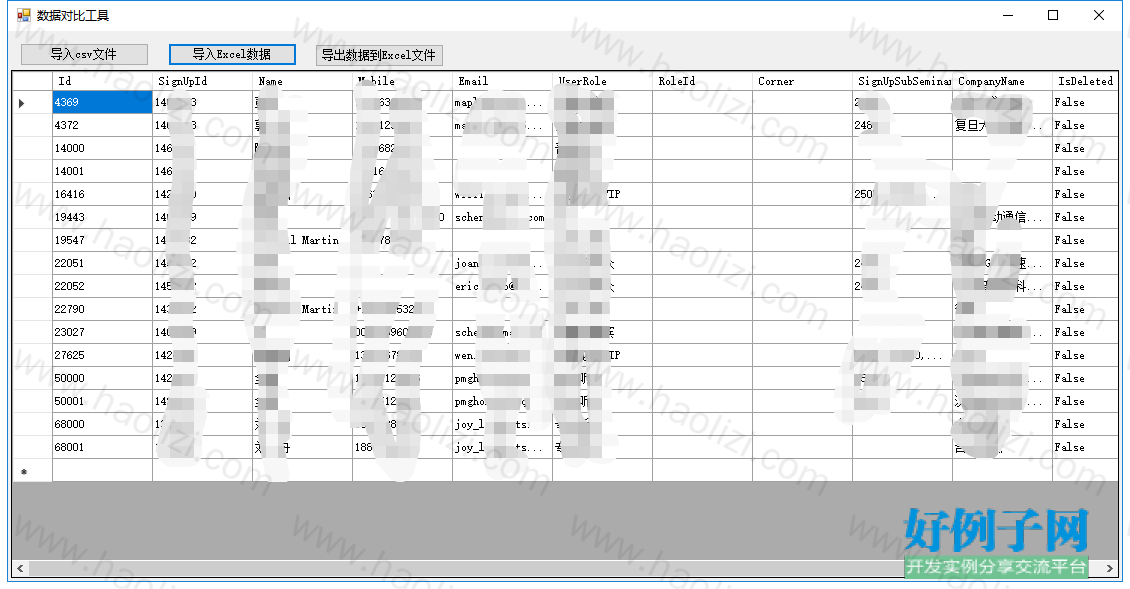Image resolution: width=1130 pixels, height=589 pixels.
Task: Click the RoleId column header
Action: (703, 81)
